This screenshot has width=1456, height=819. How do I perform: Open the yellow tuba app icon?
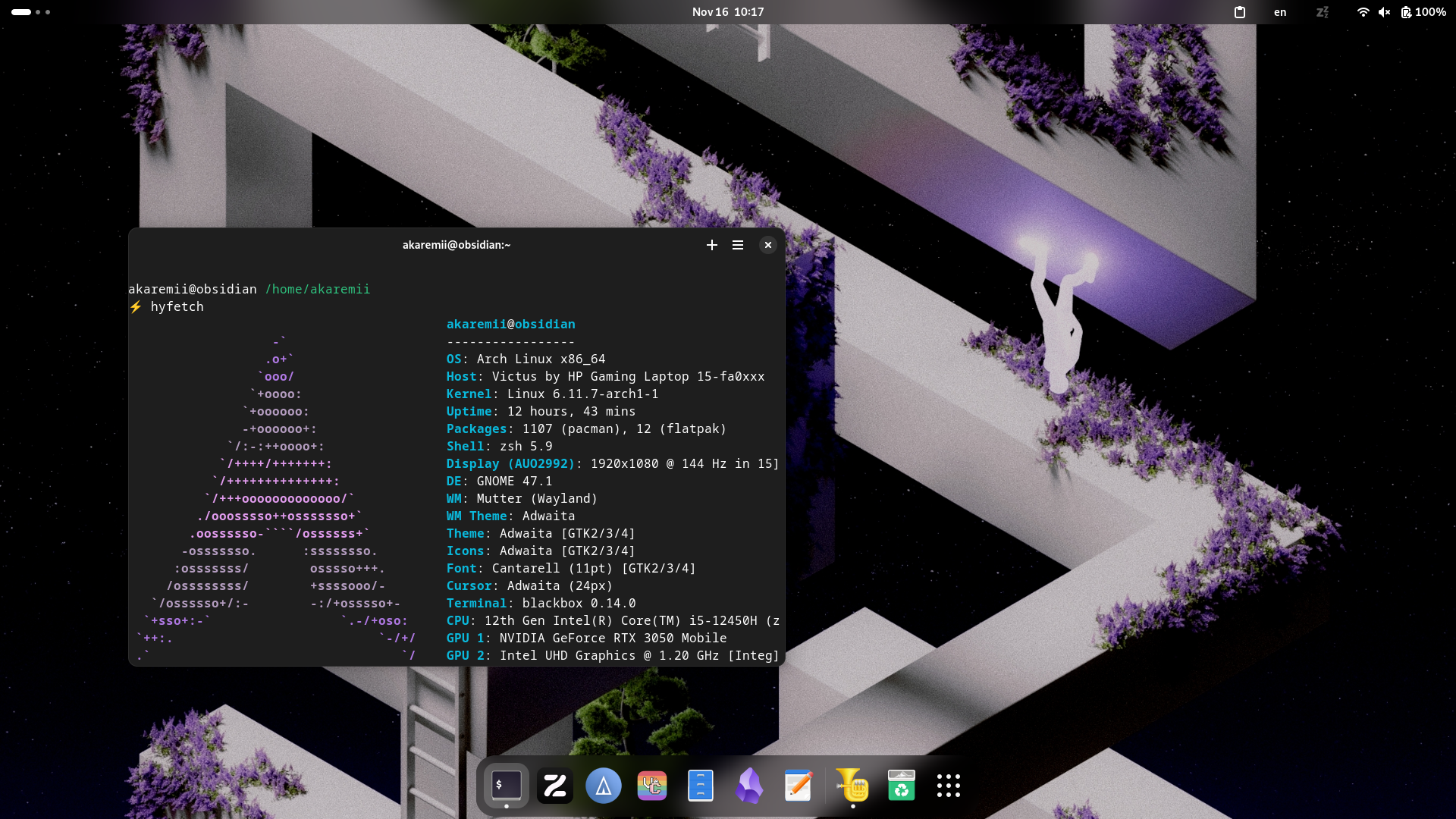point(852,786)
